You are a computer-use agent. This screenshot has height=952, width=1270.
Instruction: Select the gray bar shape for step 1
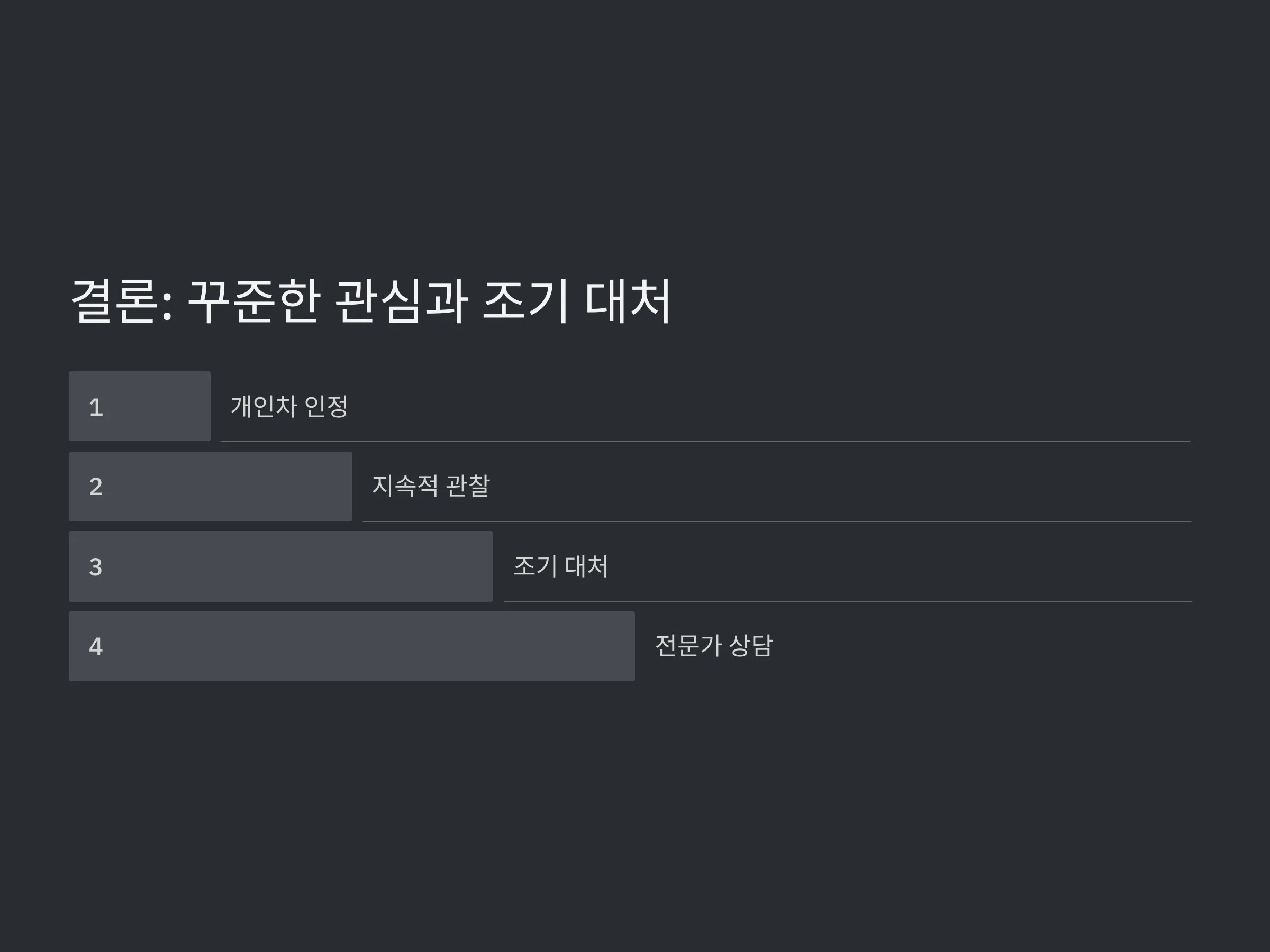pos(140,406)
